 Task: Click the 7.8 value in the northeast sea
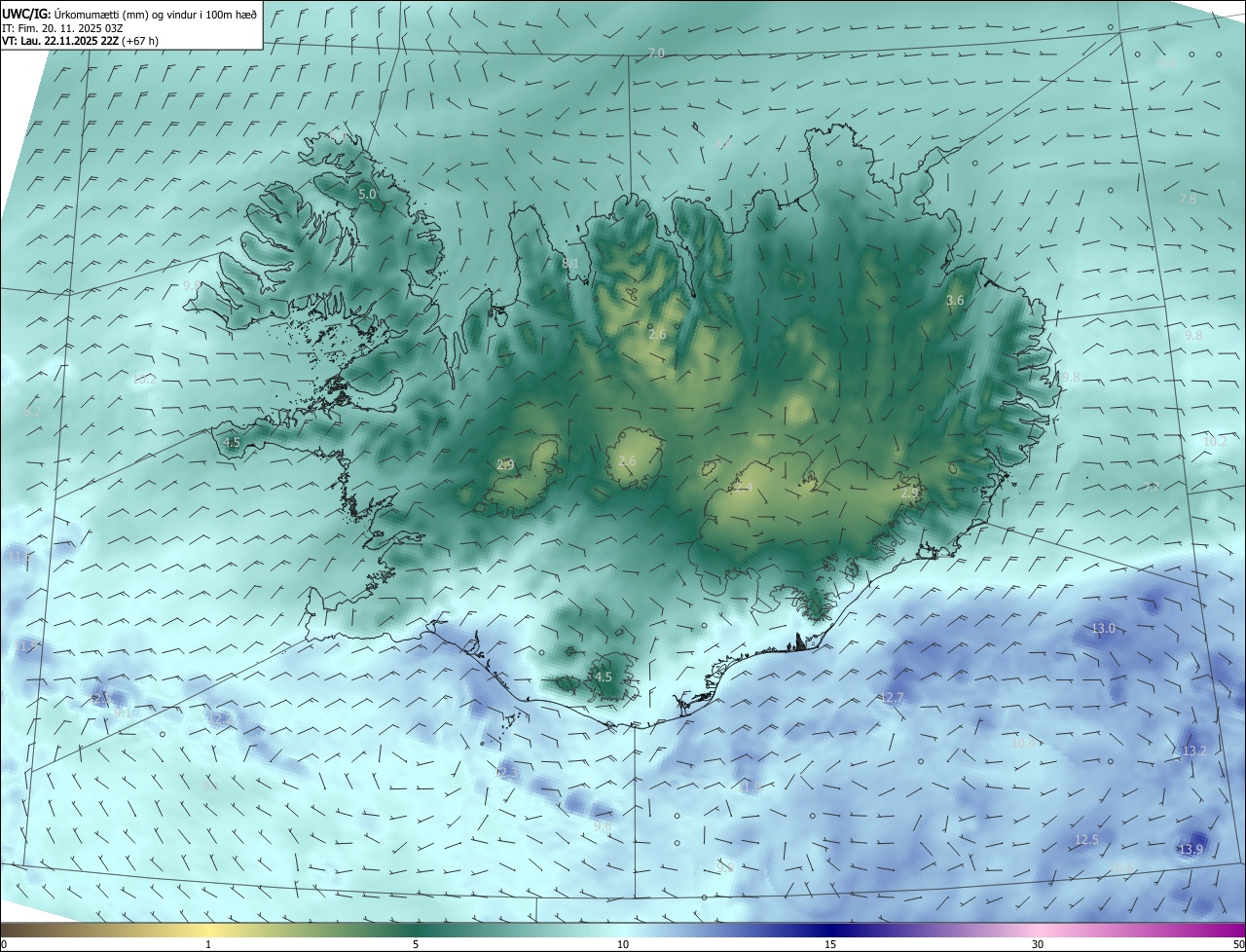[x=1189, y=199]
